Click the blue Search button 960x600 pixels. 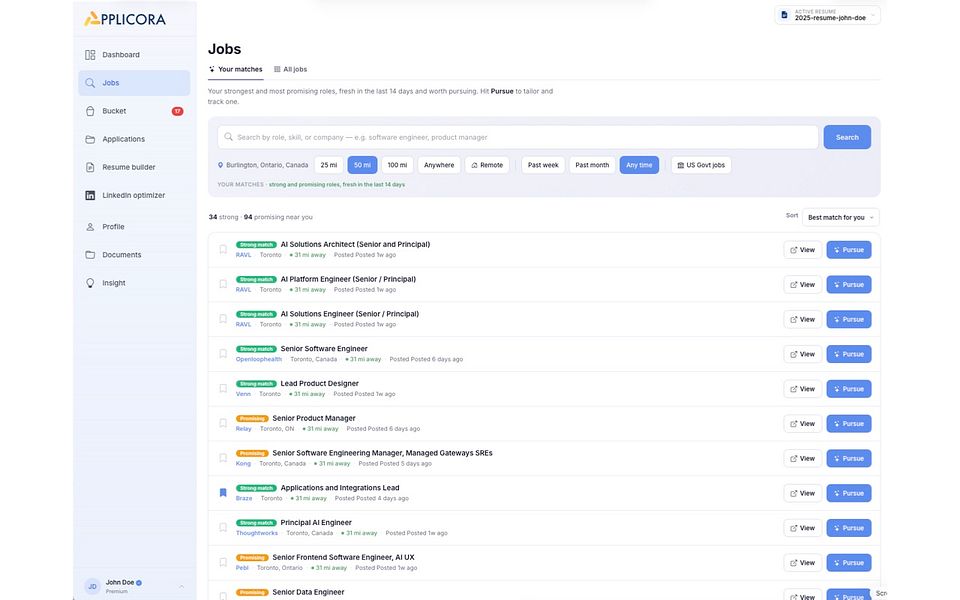pyautogui.click(x=847, y=137)
